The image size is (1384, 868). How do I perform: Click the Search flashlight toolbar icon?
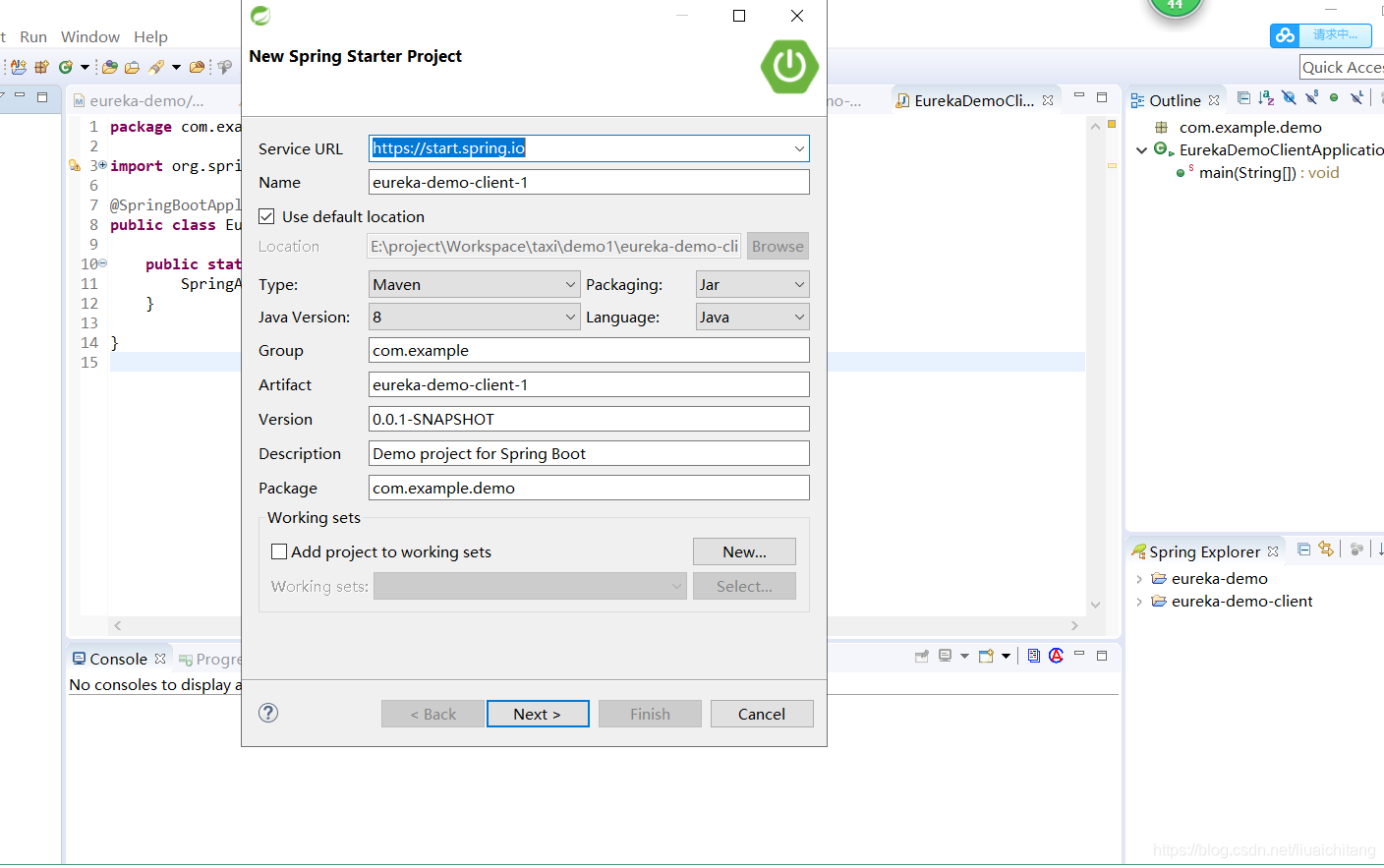(x=156, y=67)
